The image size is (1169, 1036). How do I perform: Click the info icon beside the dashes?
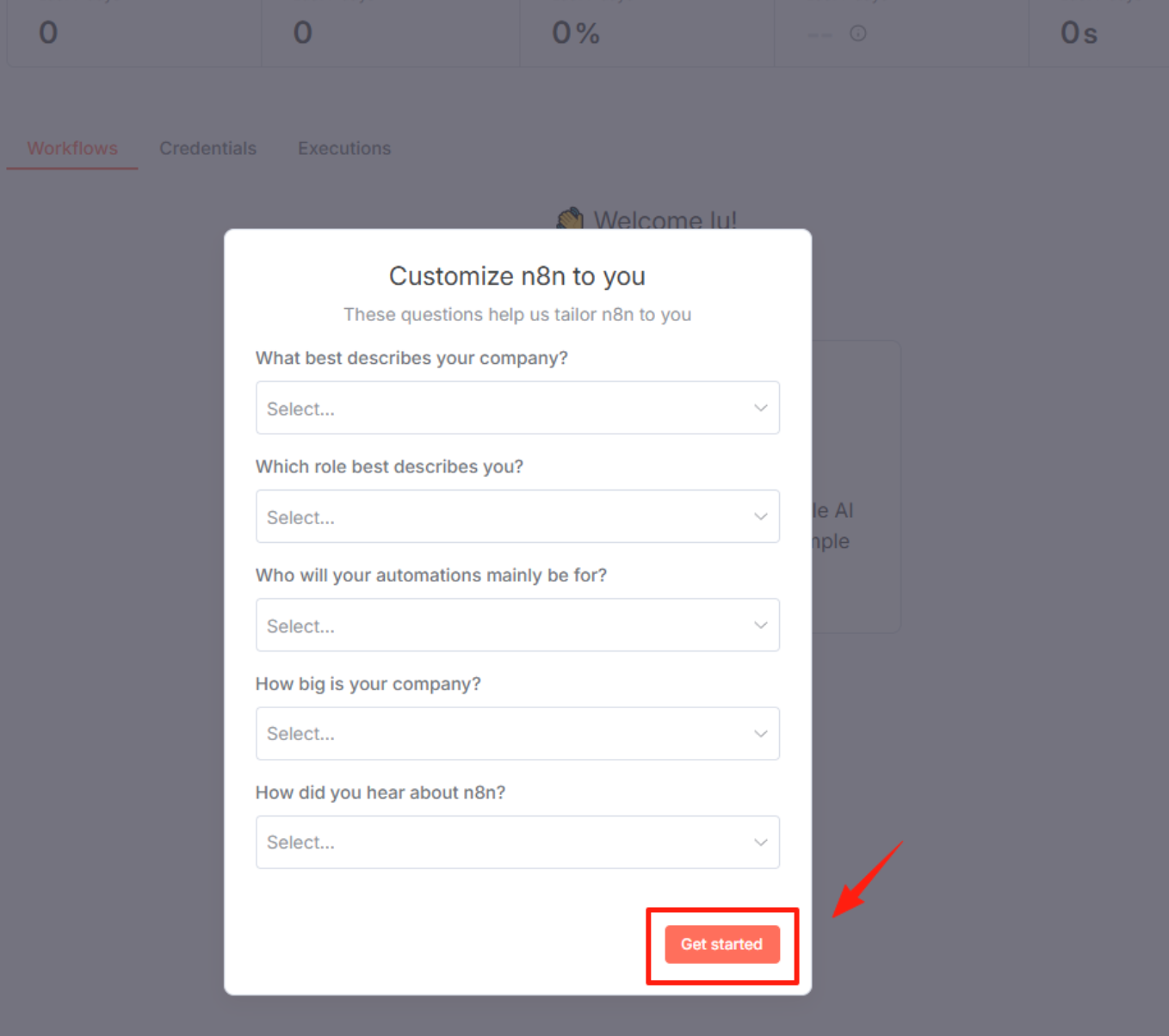pyautogui.click(x=858, y=34)
